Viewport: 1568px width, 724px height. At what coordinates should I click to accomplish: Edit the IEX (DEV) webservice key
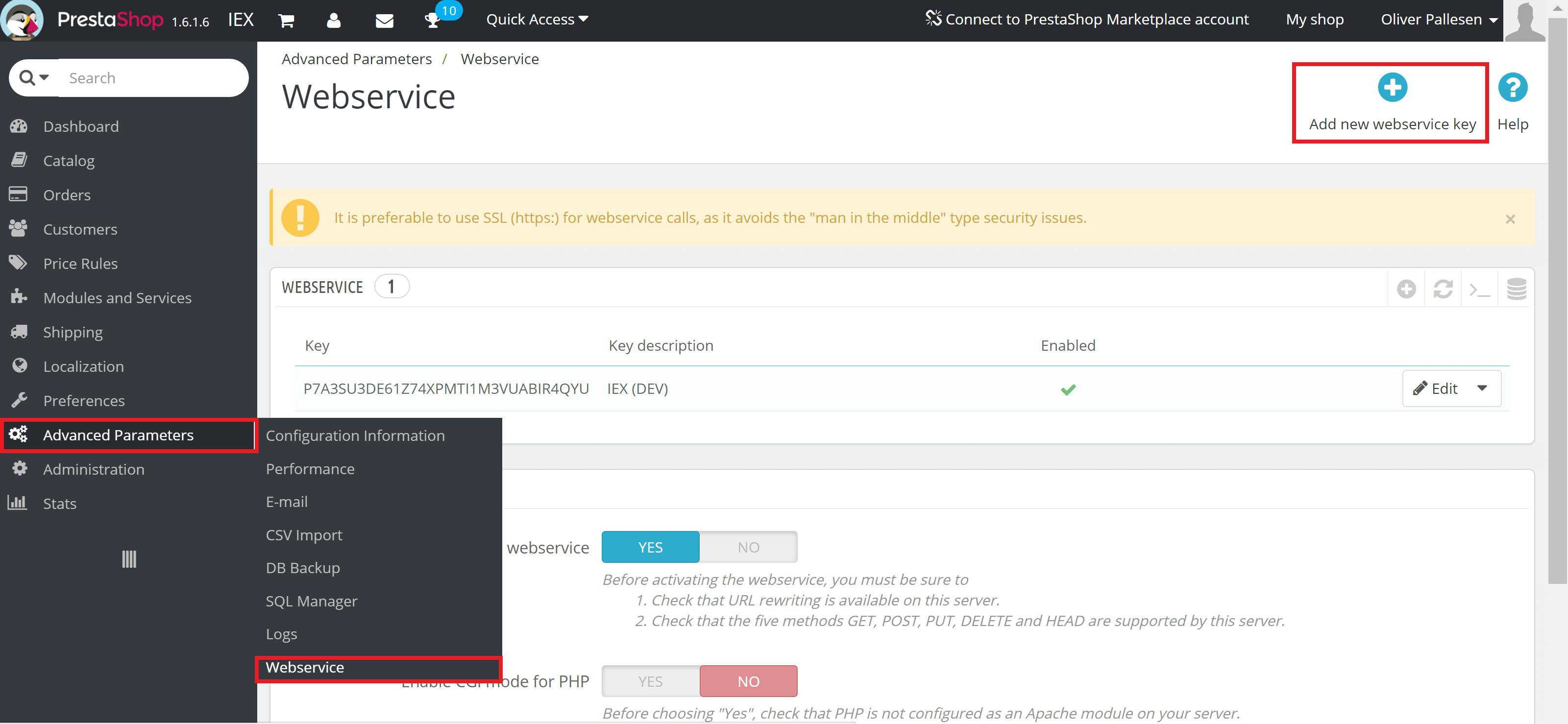[x=1435, y=388]
